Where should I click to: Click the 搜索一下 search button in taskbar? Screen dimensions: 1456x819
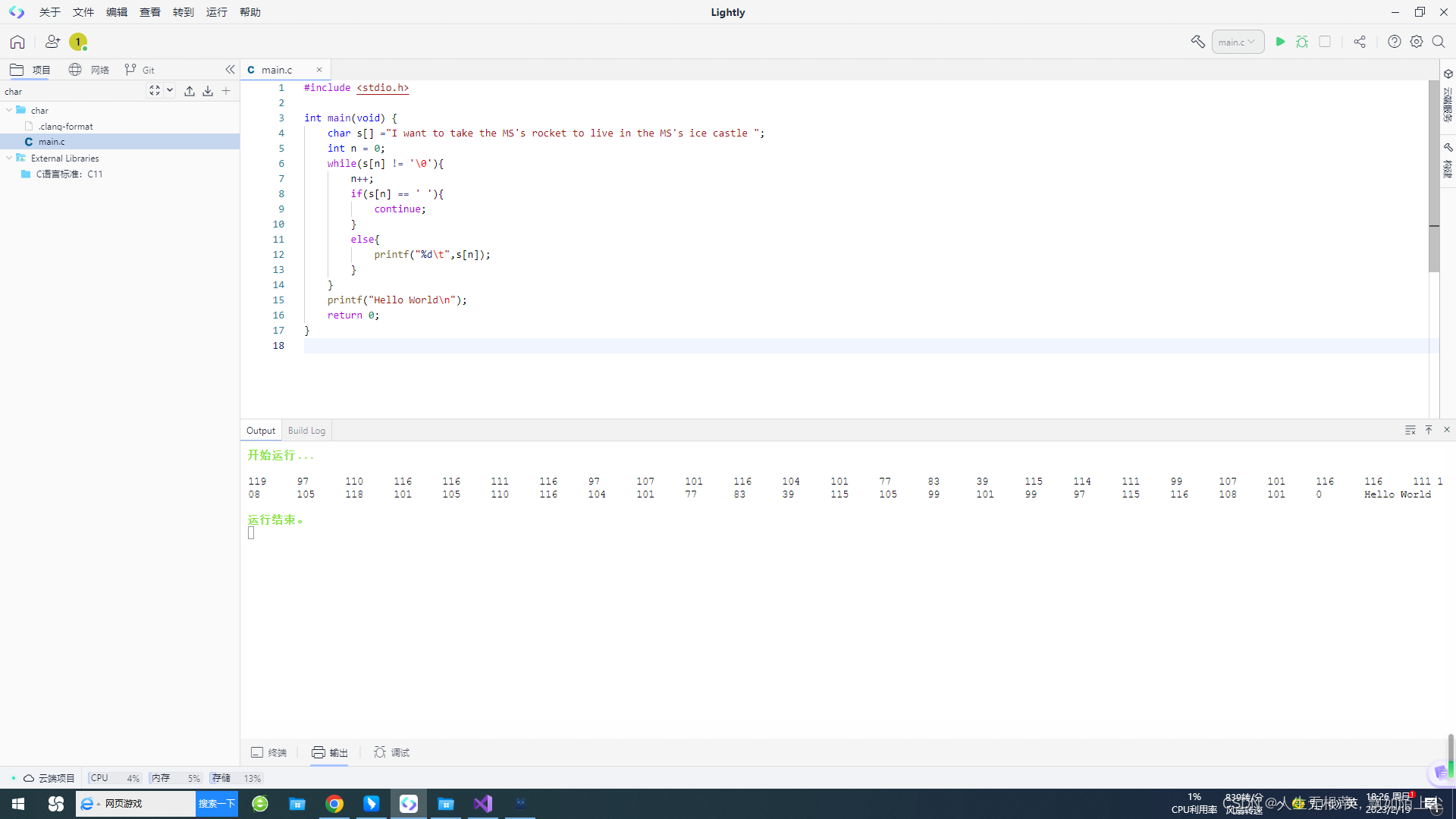pyautogui.click(x=217, y=804)
